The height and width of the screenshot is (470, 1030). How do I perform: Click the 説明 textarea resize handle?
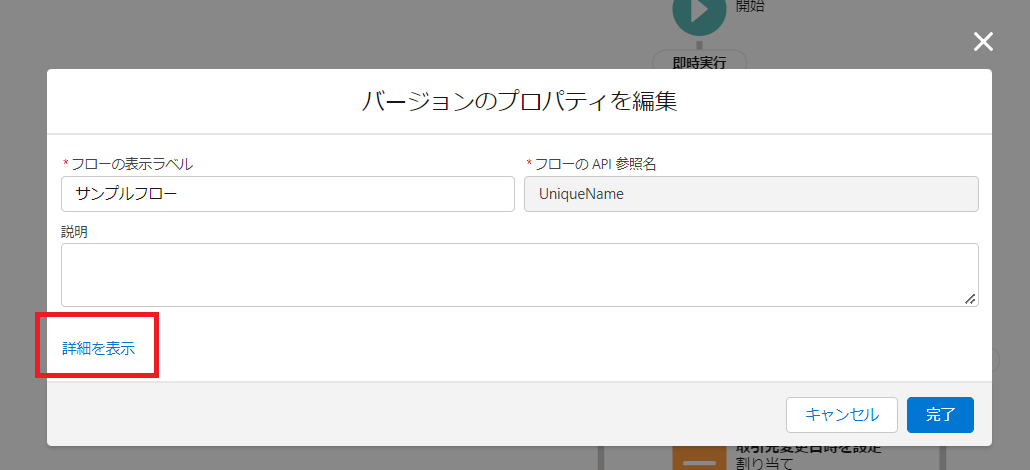970,298
